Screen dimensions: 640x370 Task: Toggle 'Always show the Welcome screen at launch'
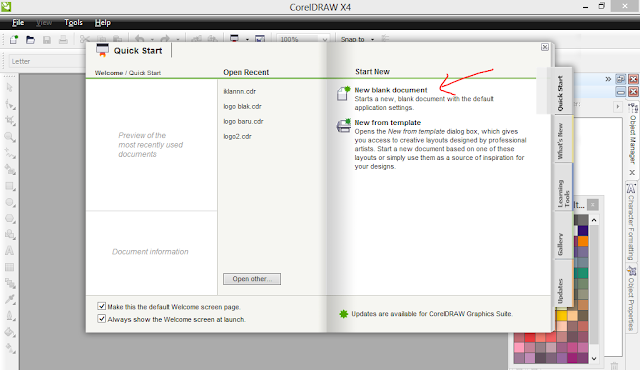tap(101, 319)
